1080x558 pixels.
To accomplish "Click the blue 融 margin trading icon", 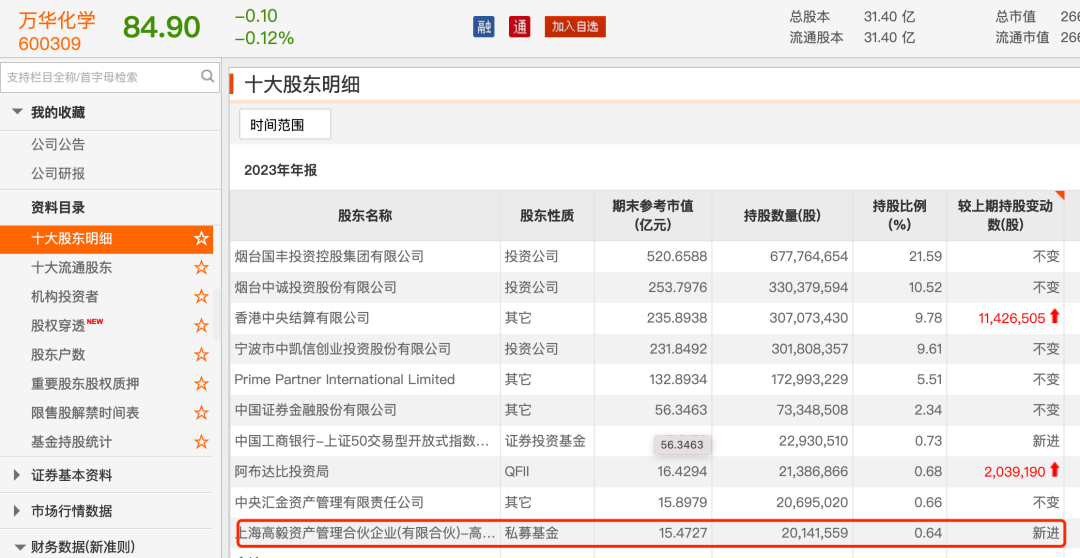I will pos(484,27).
